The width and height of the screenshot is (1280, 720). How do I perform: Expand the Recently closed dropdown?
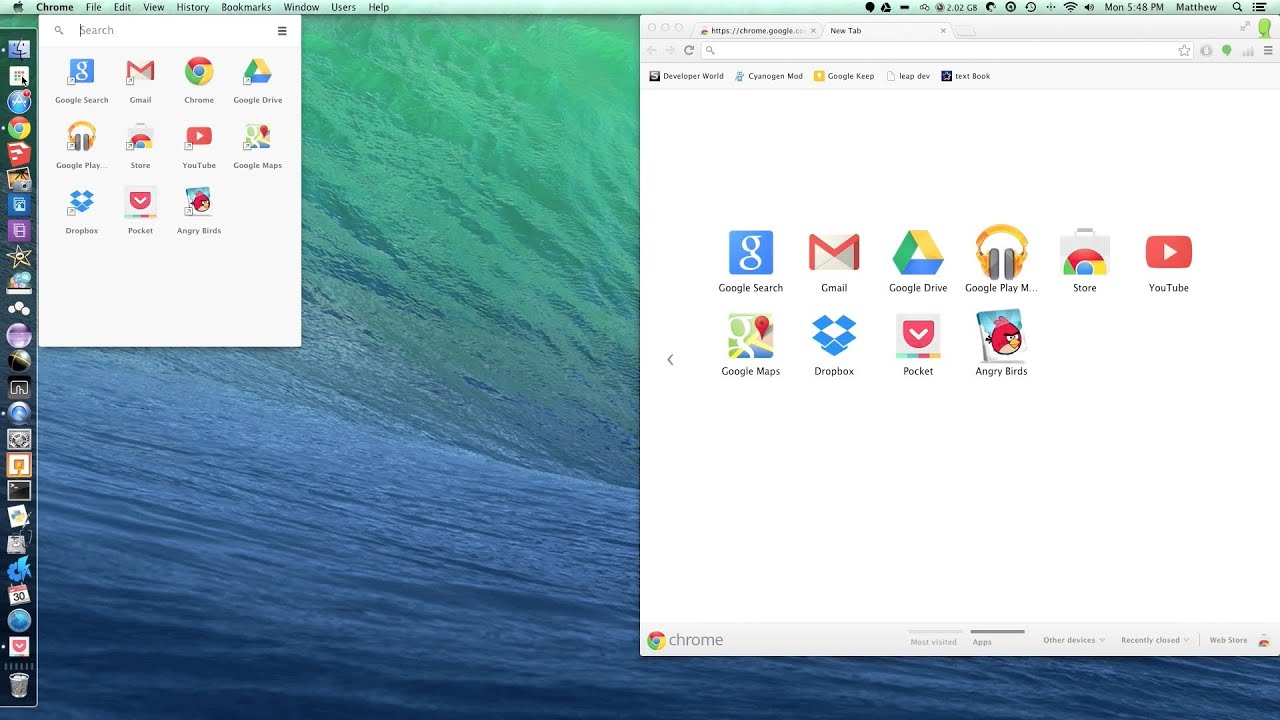[1155, 640]
